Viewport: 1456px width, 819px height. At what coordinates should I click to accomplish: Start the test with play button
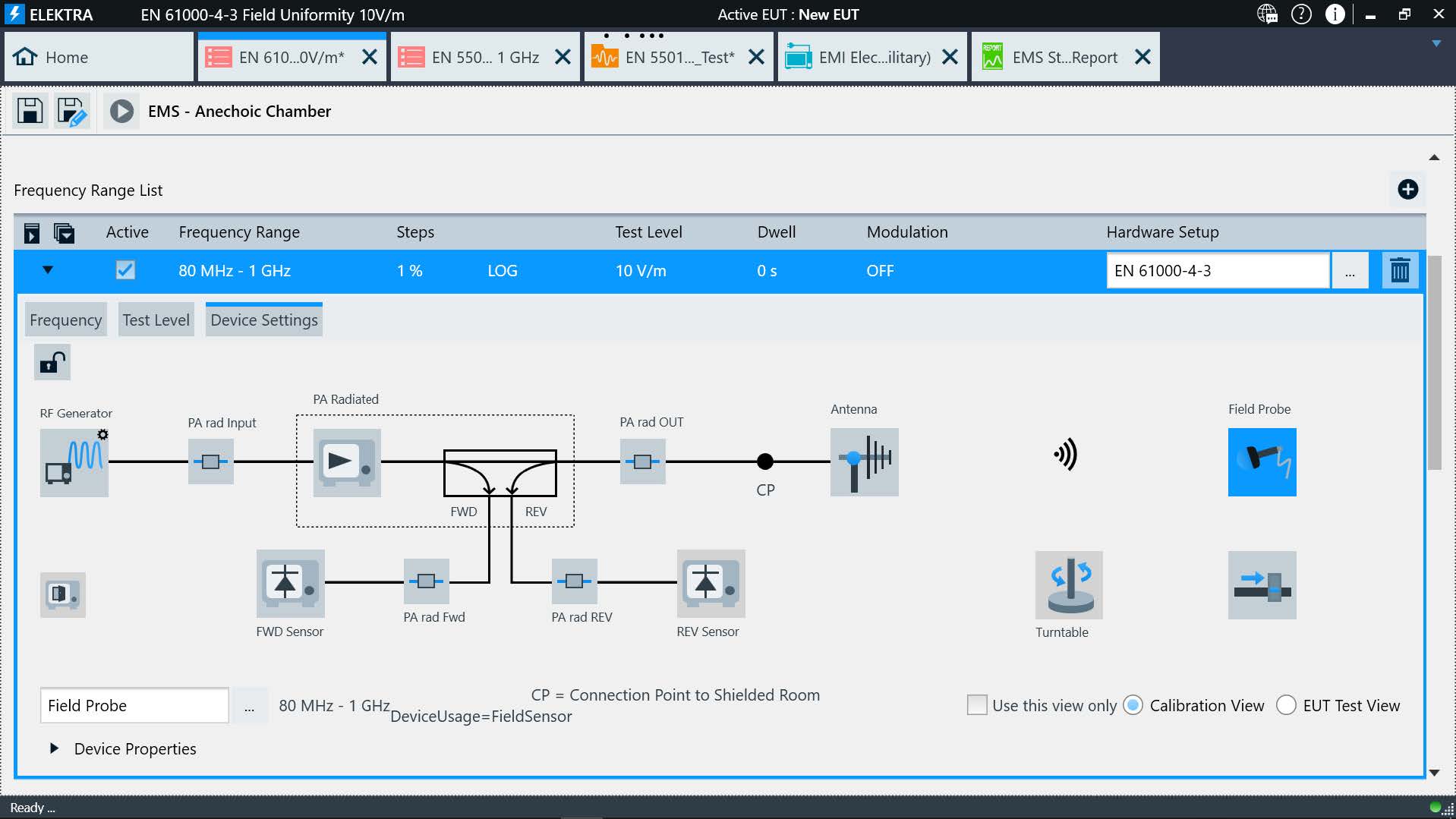point(121,112)
